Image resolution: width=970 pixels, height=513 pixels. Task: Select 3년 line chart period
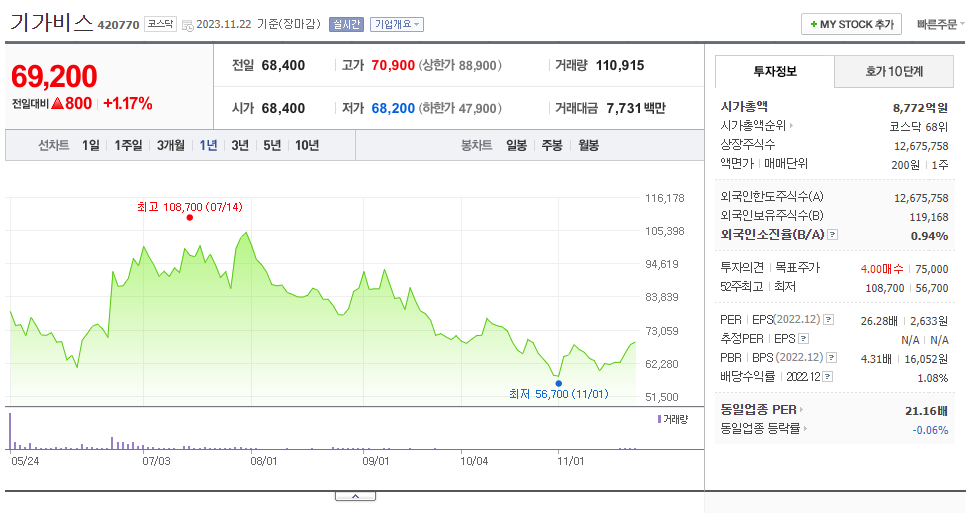(x=240, y=145)
